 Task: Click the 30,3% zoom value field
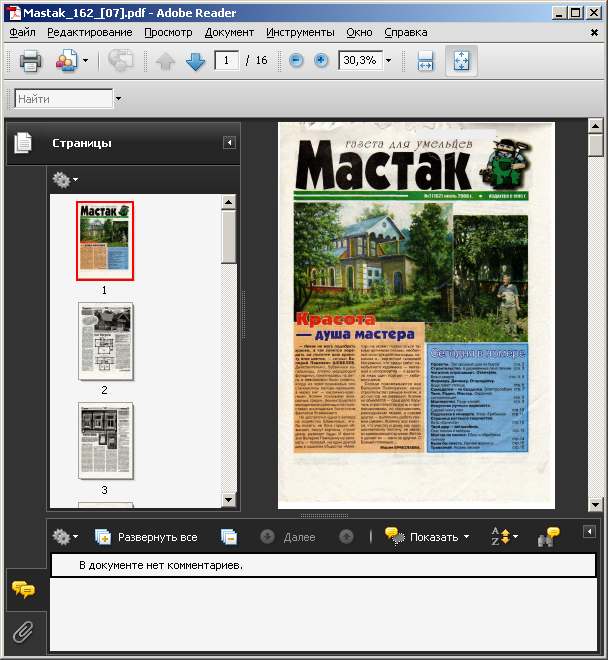tap(360, 61)
